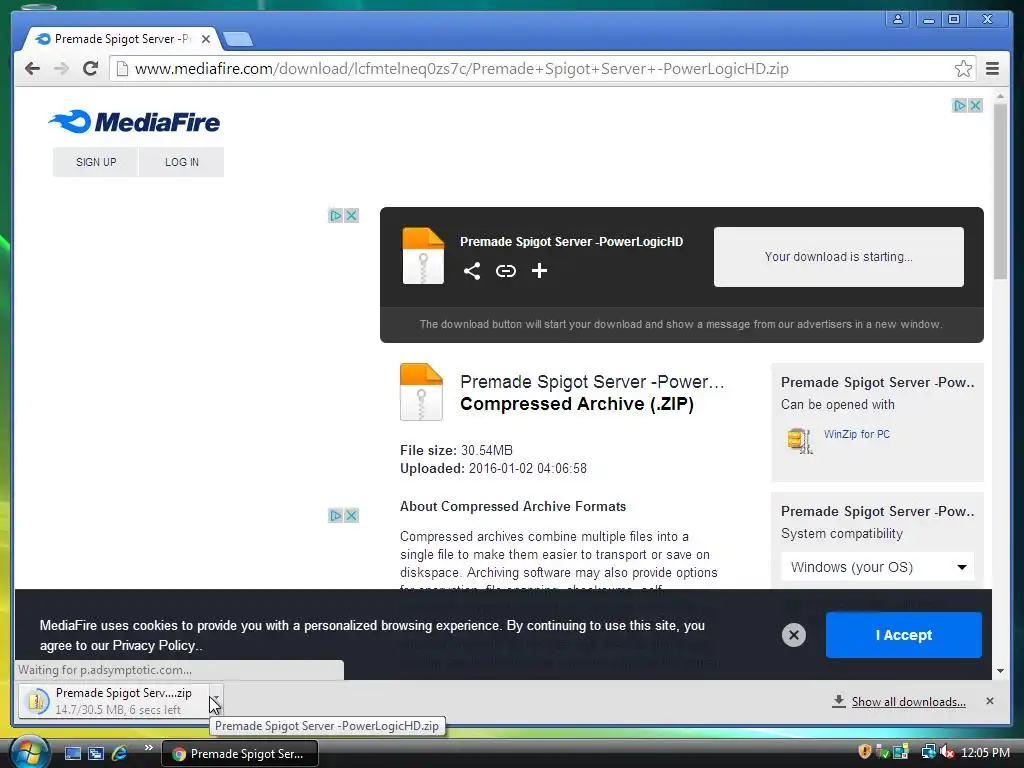Viewport: 1024px width, 768px height.
Task: Select the Premade Spigot Server browser tab
Action: [121, 39]
